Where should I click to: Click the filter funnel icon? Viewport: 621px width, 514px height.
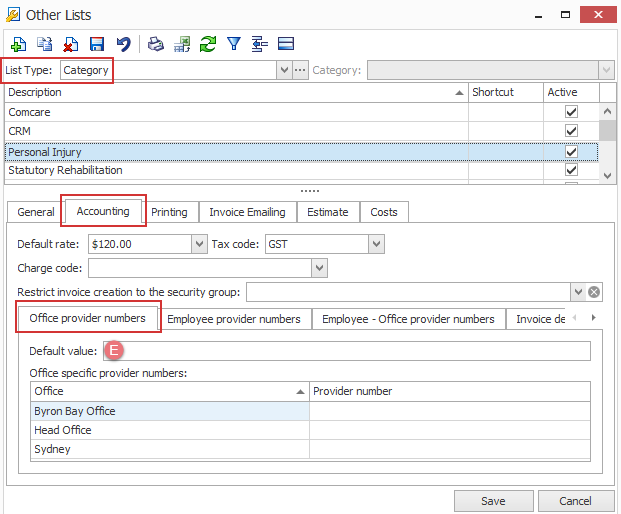pyautogui.click(x=234, y=44)
